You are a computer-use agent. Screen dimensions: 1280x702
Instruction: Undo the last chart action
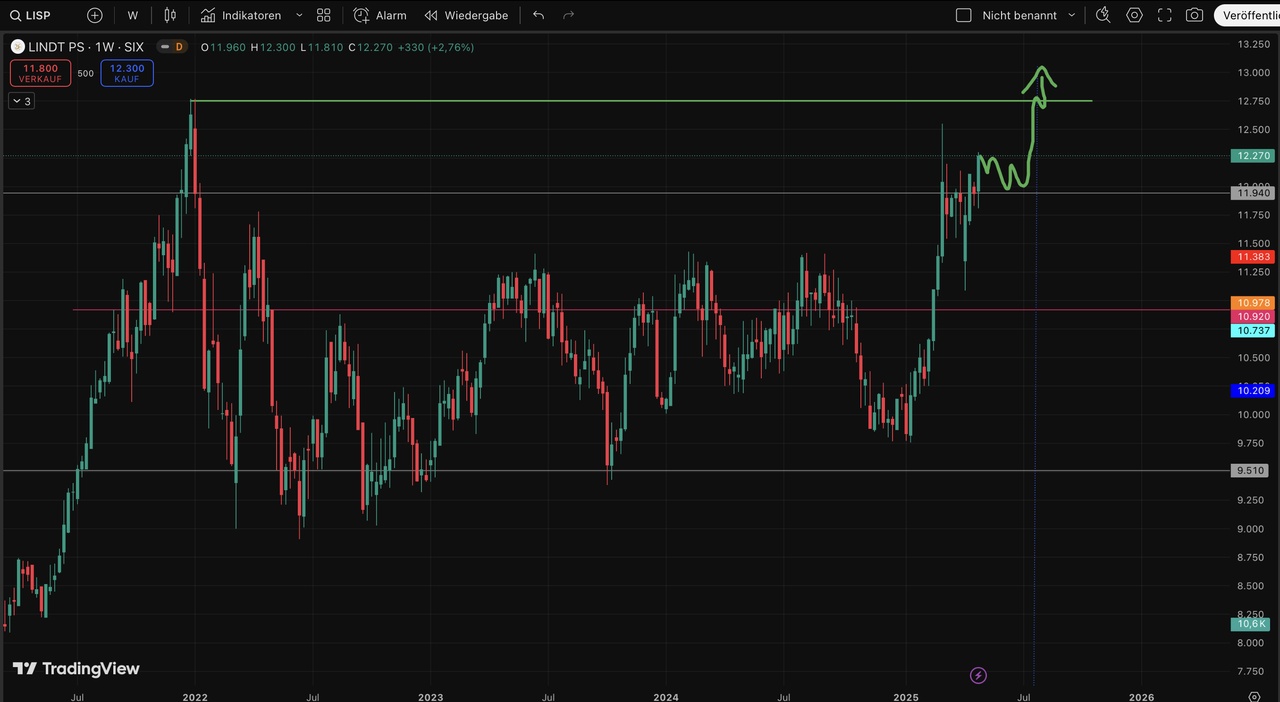click(x=539, y=15)
